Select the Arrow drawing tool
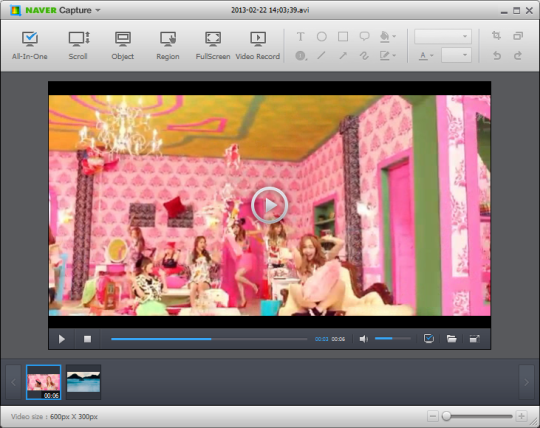 coord(343,55)
